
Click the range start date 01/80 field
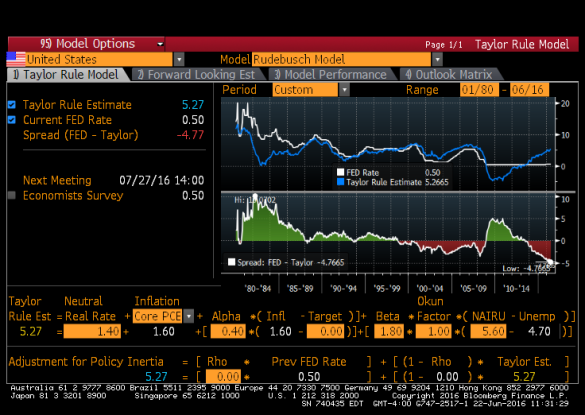tap(479, 90)
